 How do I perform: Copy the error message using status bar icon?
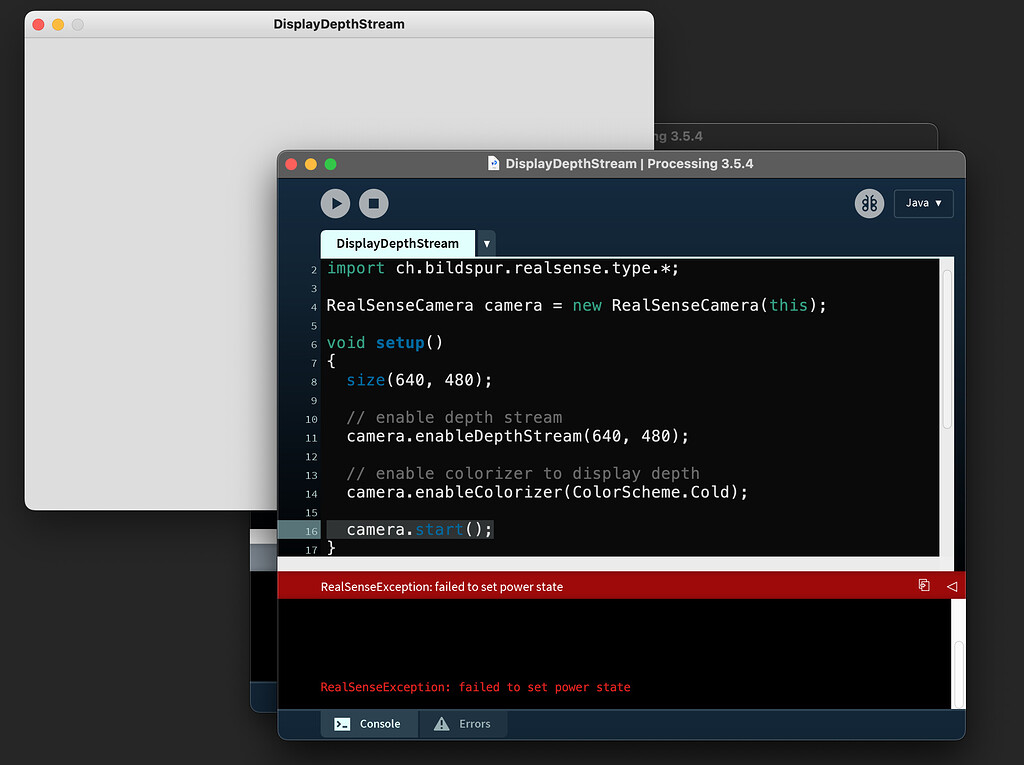924,586
